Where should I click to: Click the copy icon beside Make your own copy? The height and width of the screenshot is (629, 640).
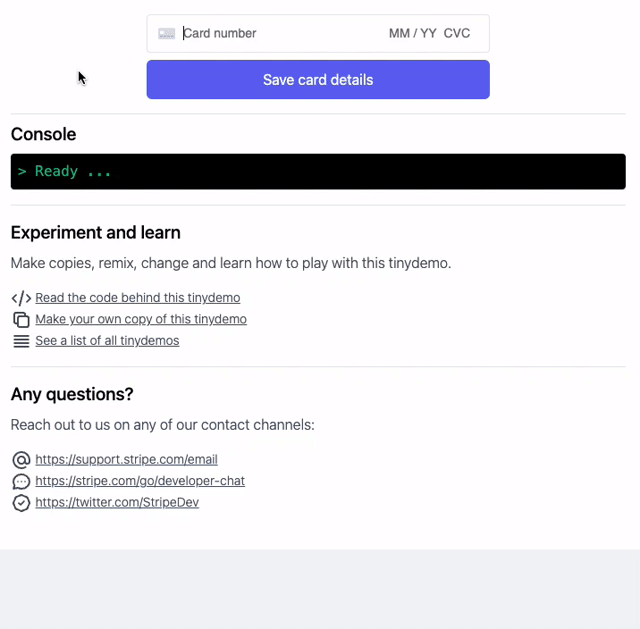pyautogui.click(x=21, y=320)
